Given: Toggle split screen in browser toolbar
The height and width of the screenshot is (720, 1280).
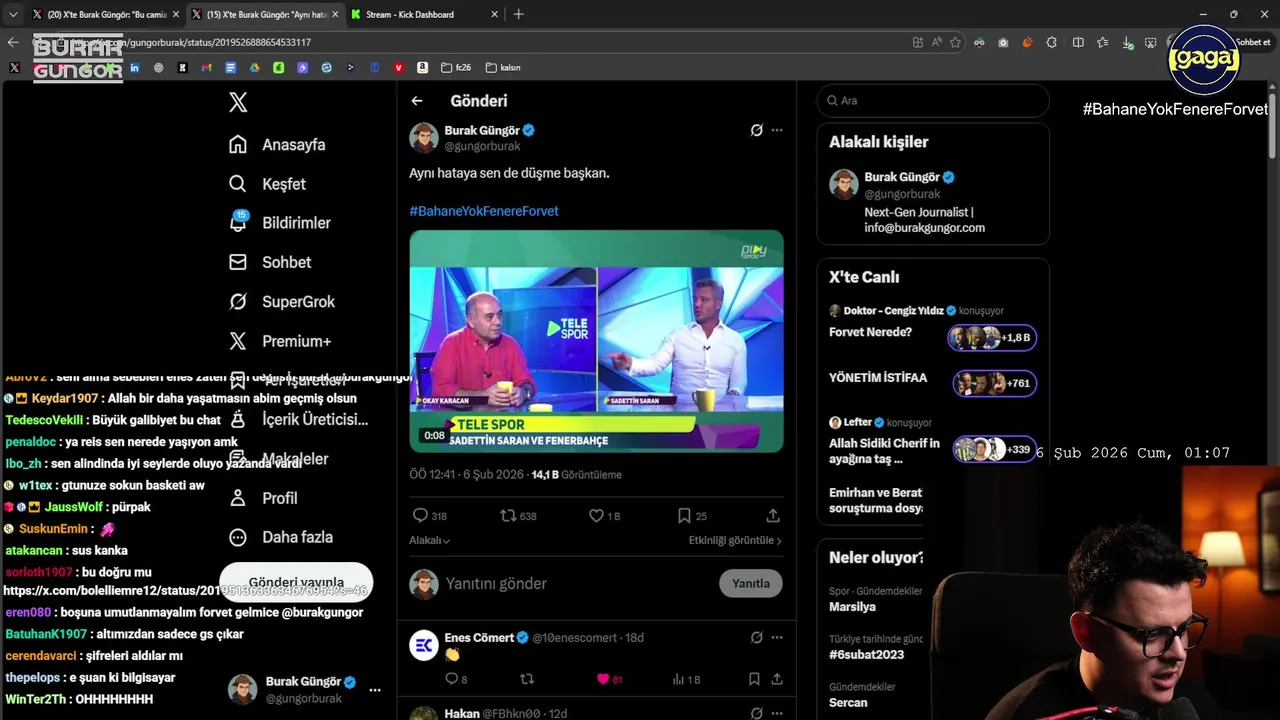Looking at the screenshot, I should pos(1078,42).
